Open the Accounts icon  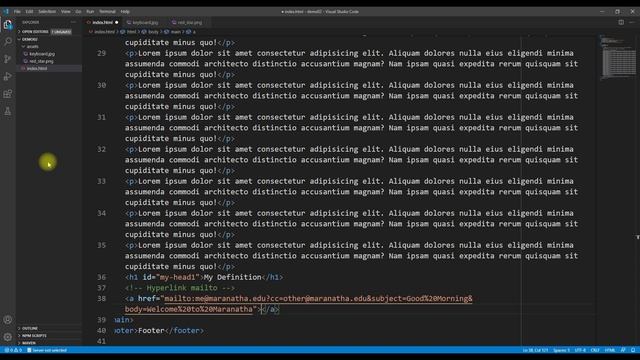[x=8, y=320]
